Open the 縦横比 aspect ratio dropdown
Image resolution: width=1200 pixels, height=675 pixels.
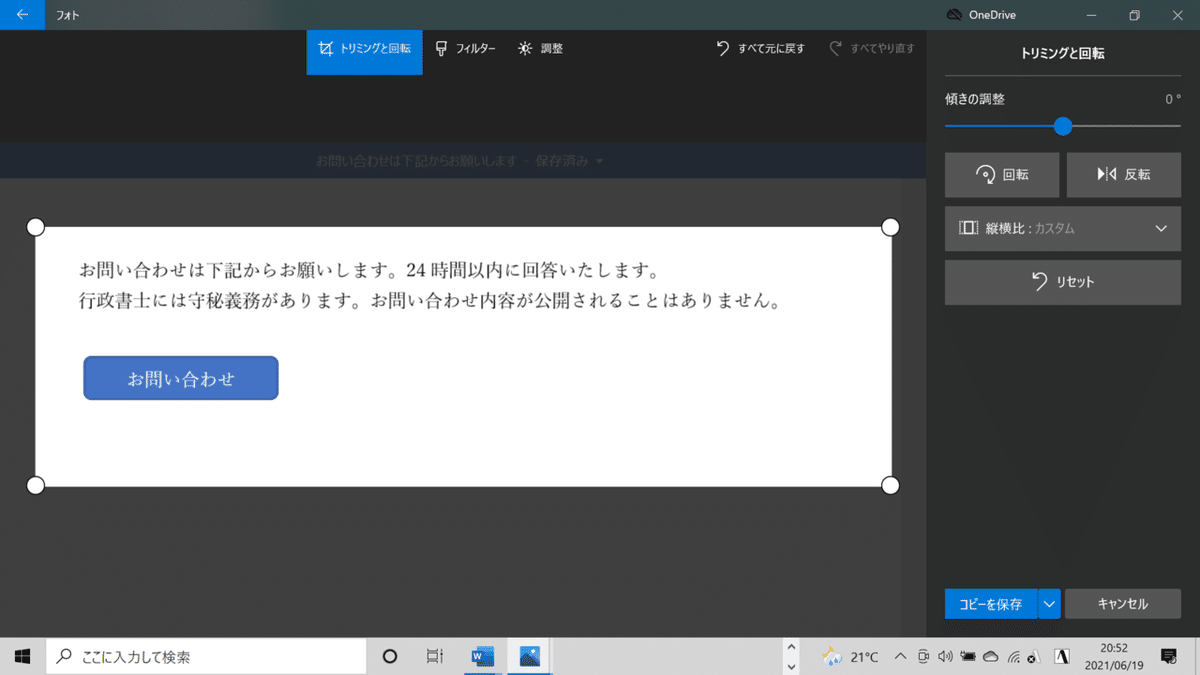click(1062, 228)
